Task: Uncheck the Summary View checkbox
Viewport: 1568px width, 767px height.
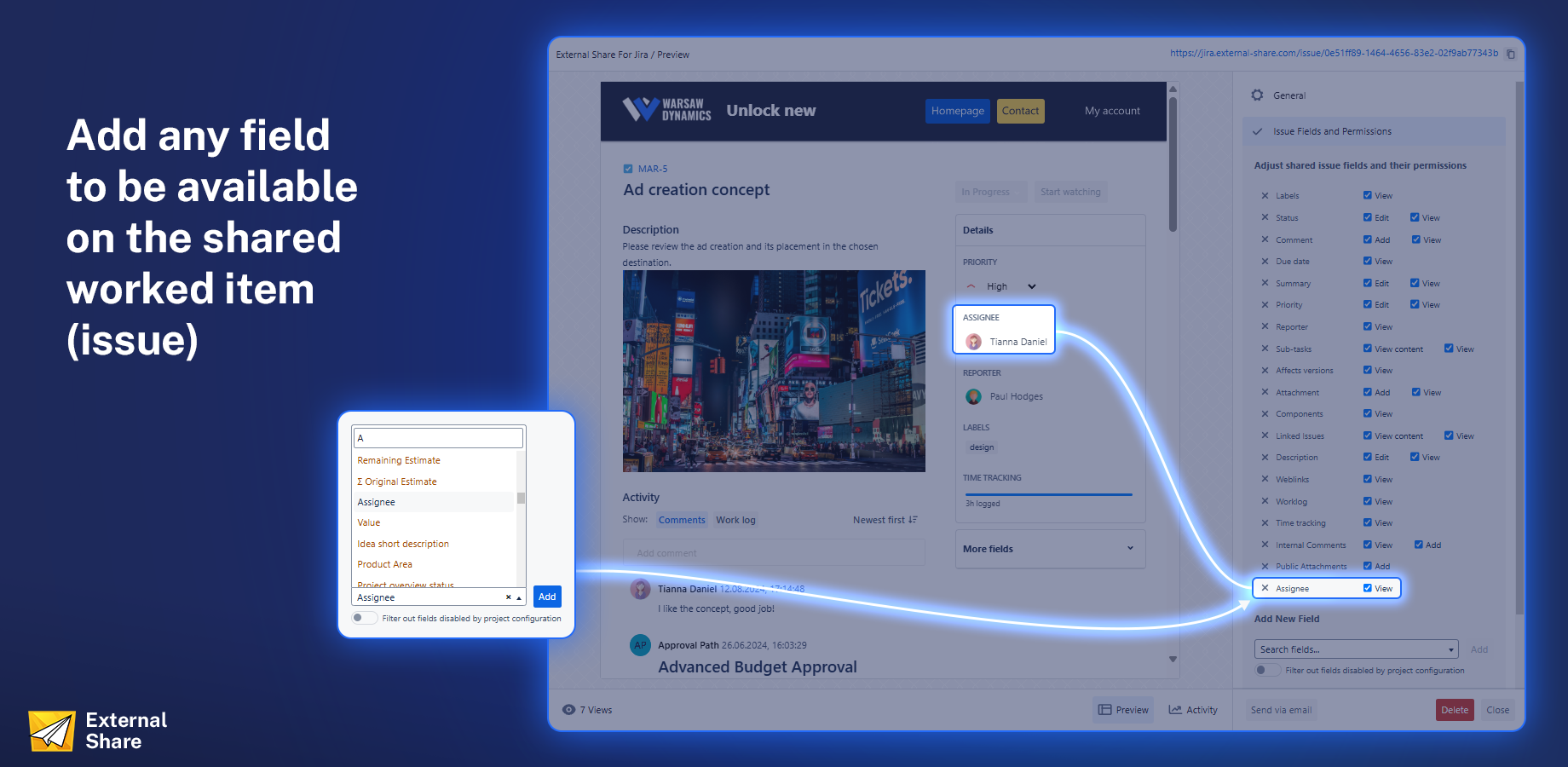Action: [x=1415, y=283]
